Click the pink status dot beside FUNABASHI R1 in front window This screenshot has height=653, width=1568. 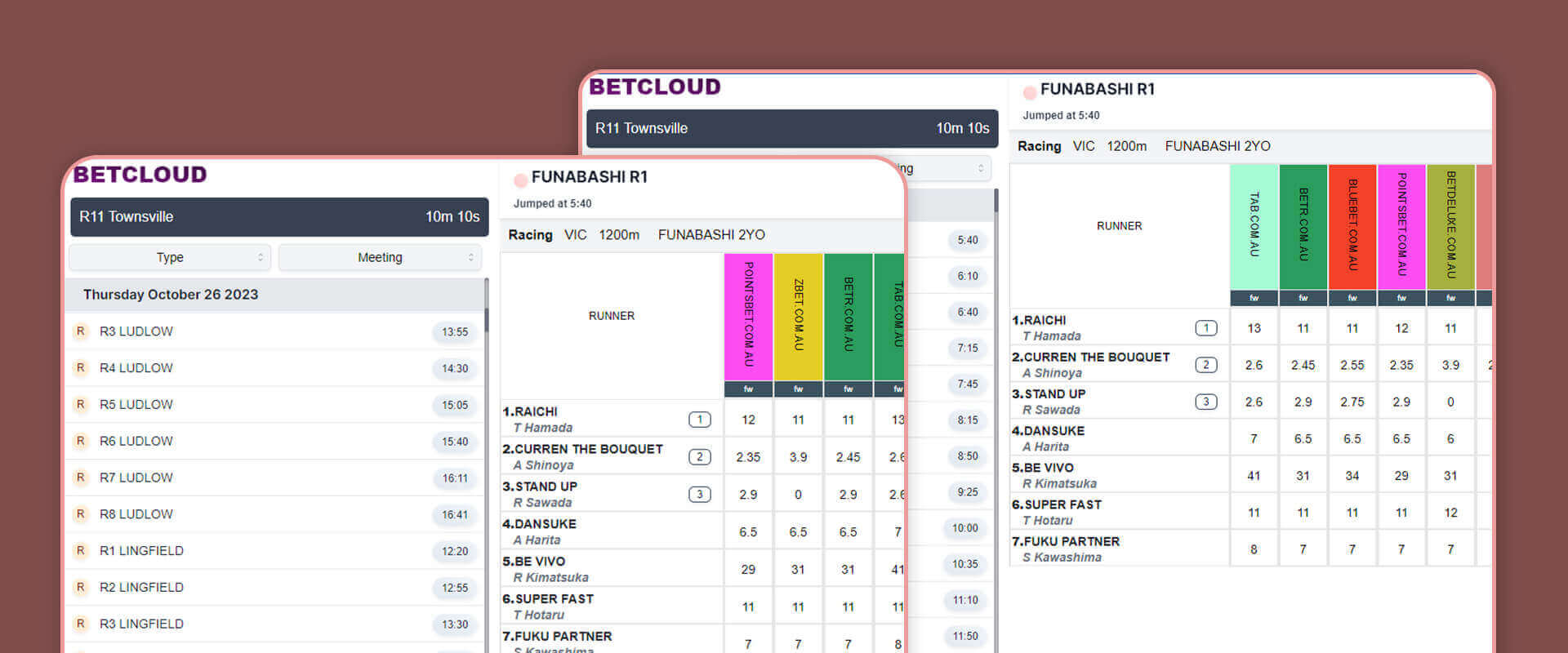(520, 180)
